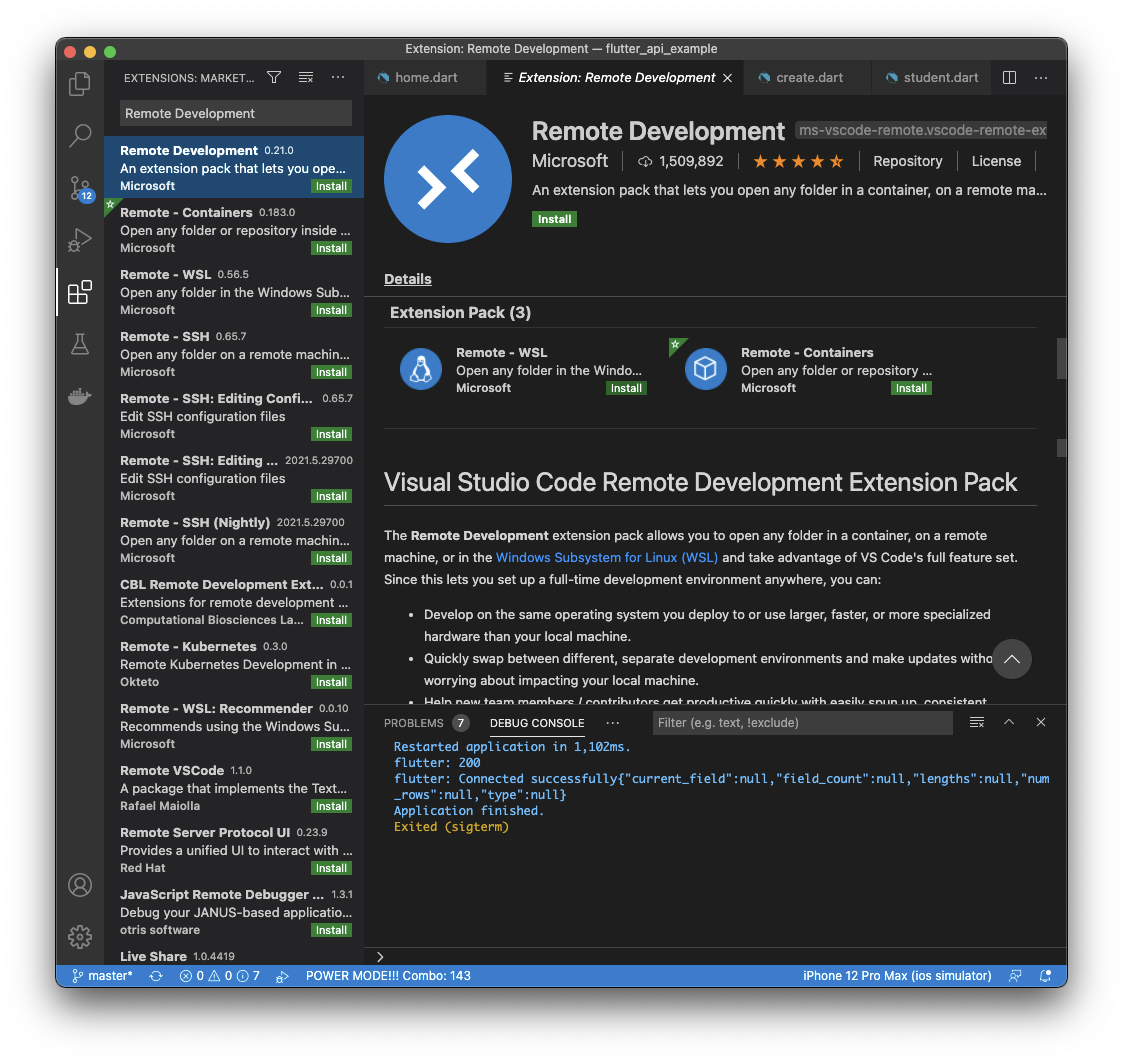Image resolution: width=1123 pixels, height=1061 pixels.
Task: Open Extensions views and more actions menu
Action: click(x=338, y=77)
